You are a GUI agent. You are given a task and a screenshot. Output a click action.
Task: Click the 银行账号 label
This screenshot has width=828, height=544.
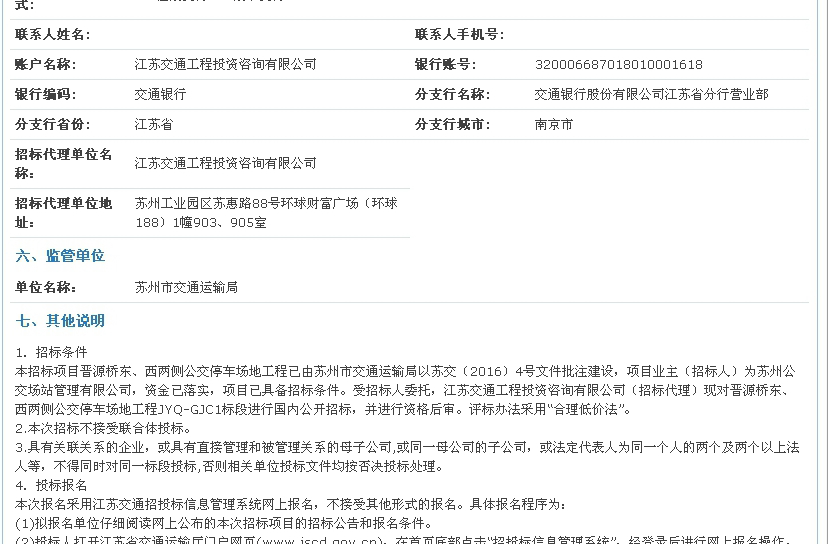pos(445,64)
